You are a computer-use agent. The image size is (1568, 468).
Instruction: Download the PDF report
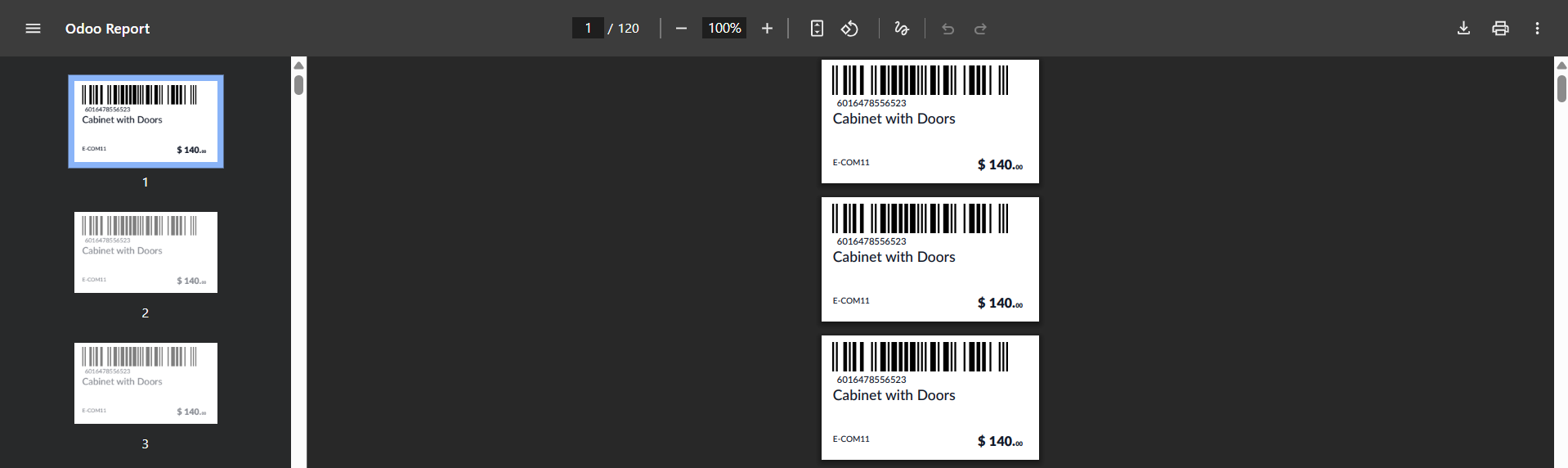click(1463, 29)
